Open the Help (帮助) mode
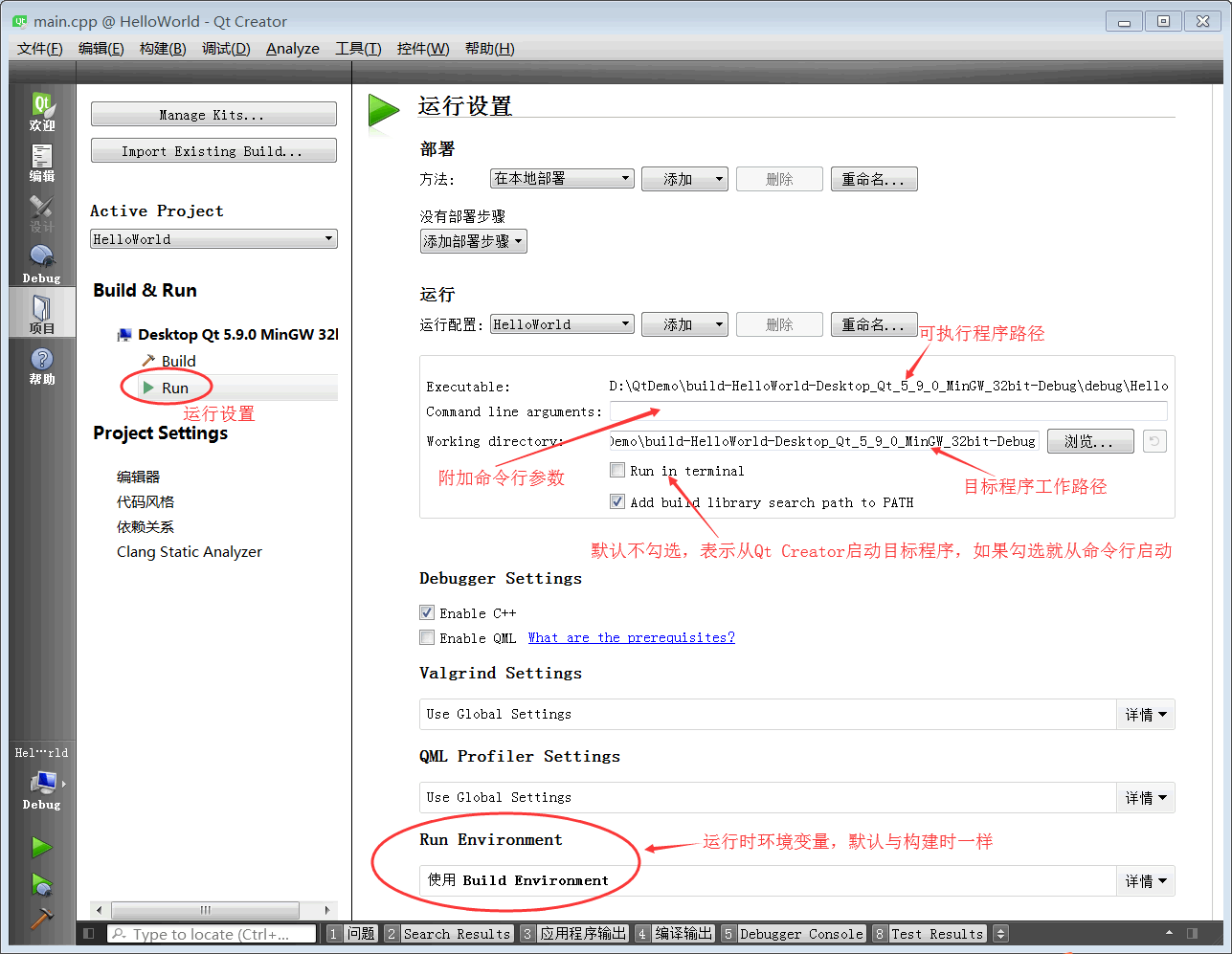The width and height of the screenshot is (1232, 954). tap(42, 366)
